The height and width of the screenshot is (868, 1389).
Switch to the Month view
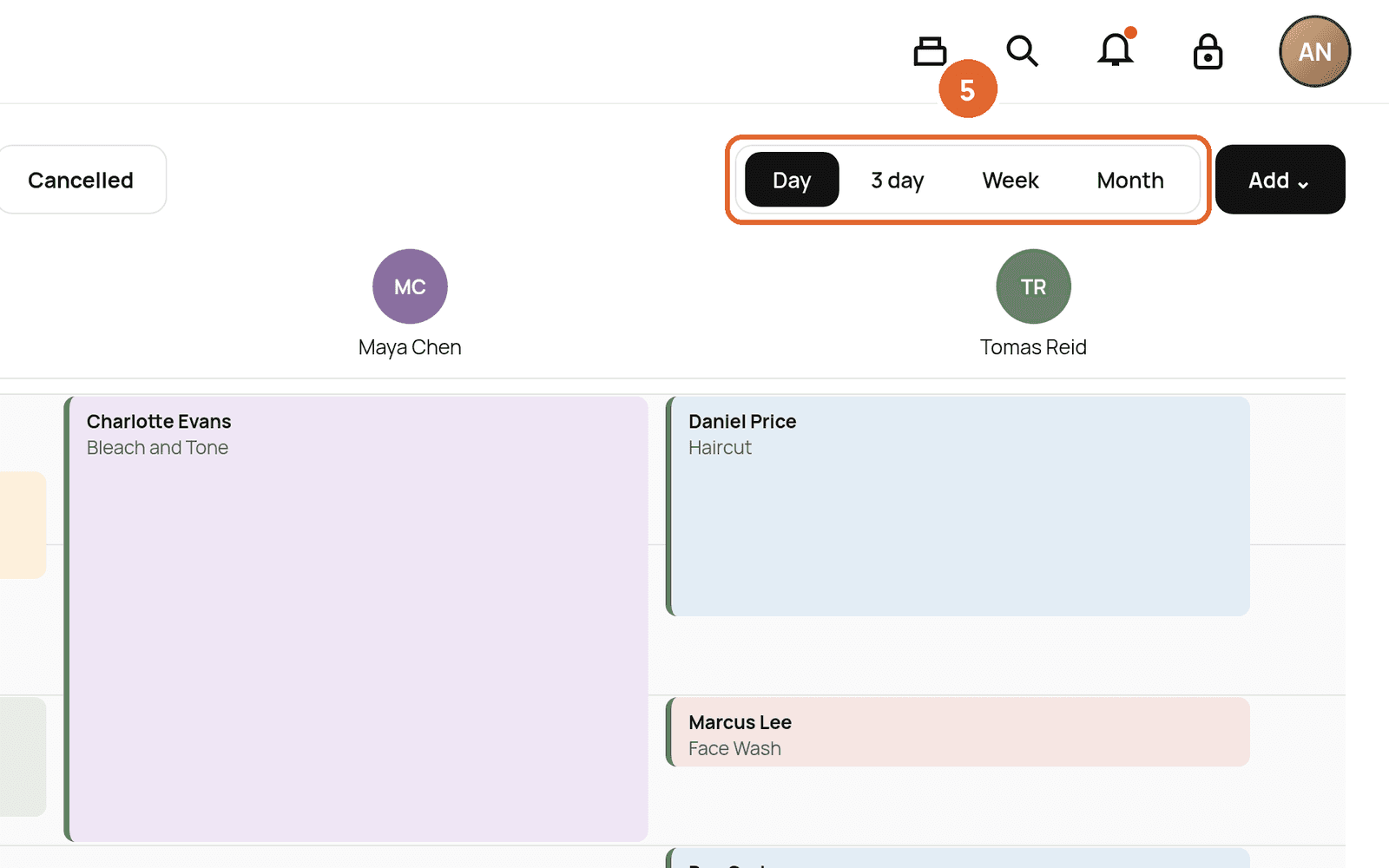coord(1130,180)
